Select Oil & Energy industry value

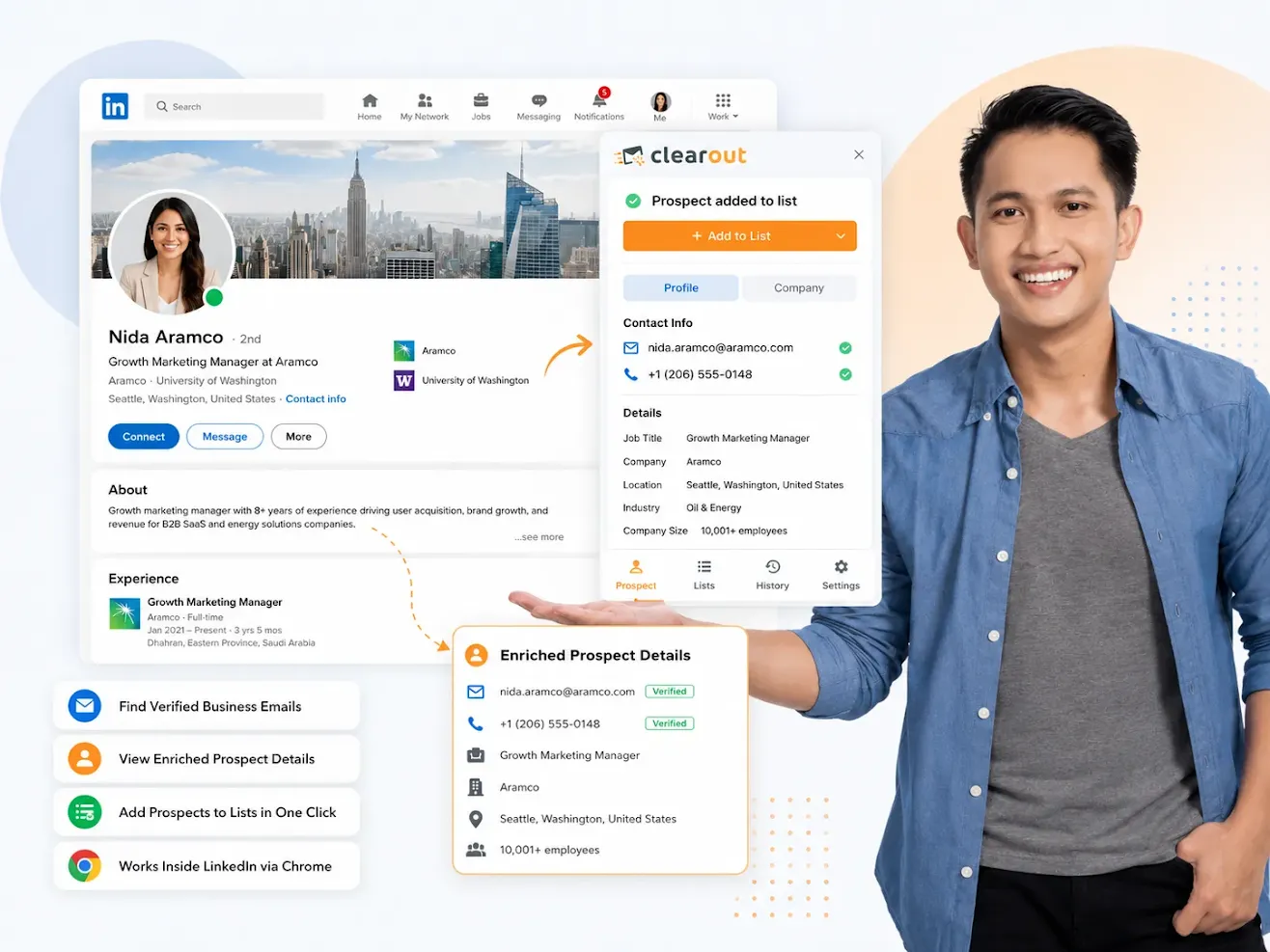pyautogui.click(x=714, y=508)
